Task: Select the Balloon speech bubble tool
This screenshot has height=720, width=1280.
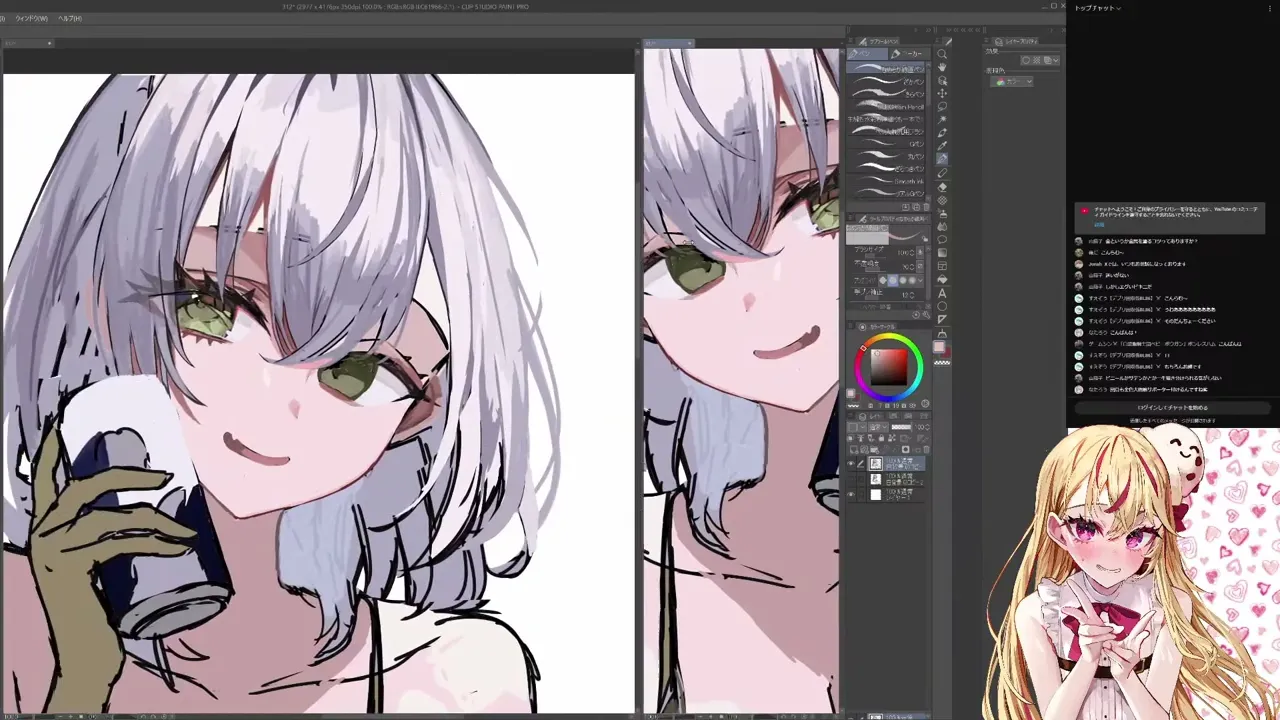Action: pos(942,239)
